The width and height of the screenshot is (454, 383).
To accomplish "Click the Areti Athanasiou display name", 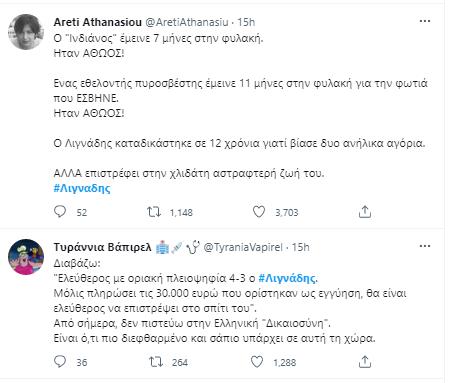I will pos(97,22).
